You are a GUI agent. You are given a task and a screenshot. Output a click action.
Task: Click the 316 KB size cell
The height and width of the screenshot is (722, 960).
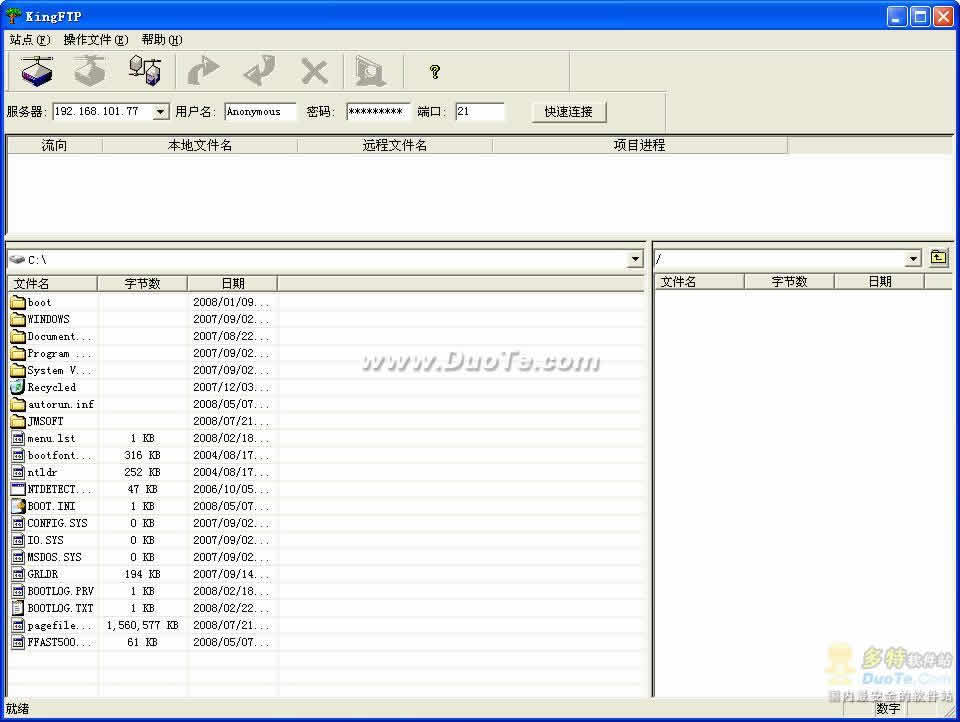142,456
